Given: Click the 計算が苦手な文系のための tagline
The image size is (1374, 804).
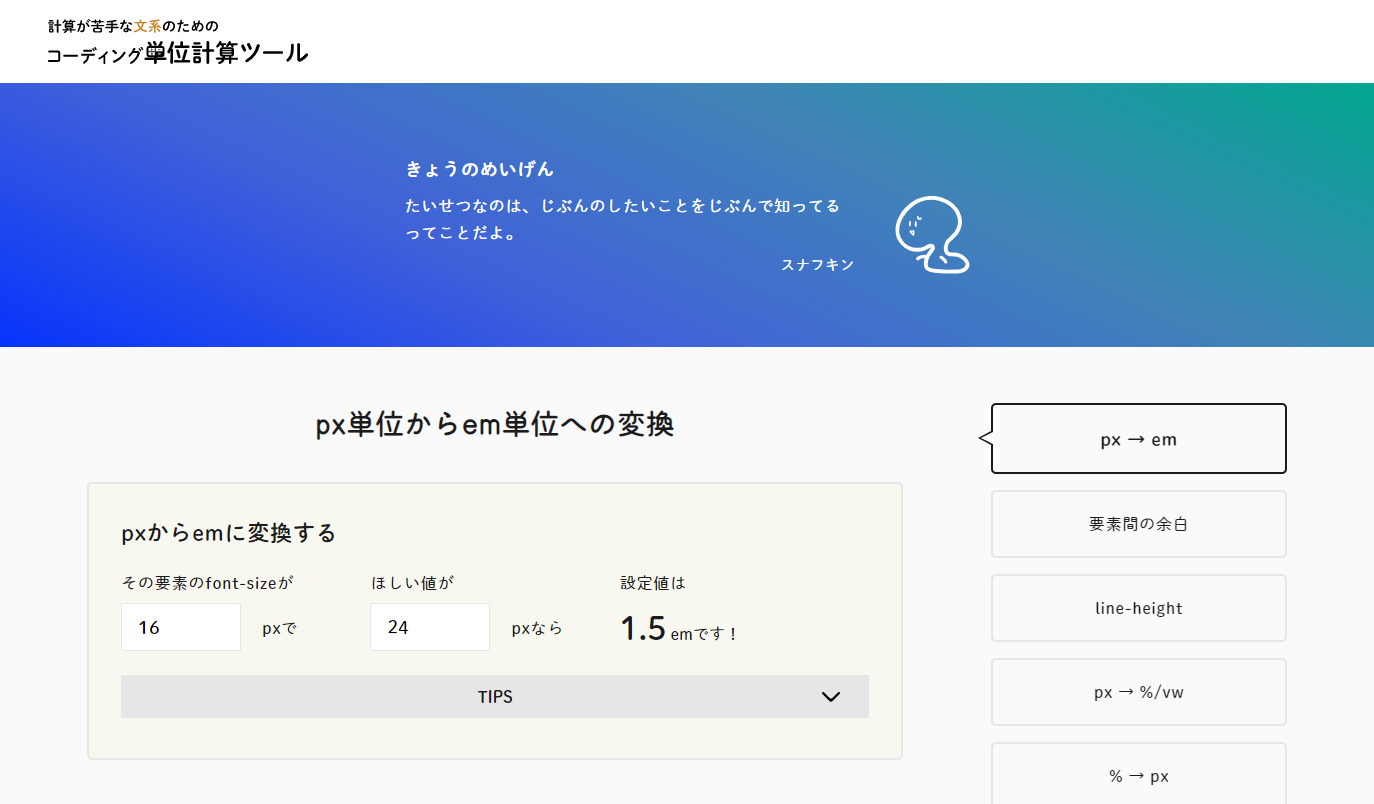Looking at the screenshot, I should pyautogui.click(x=133, y=25).
